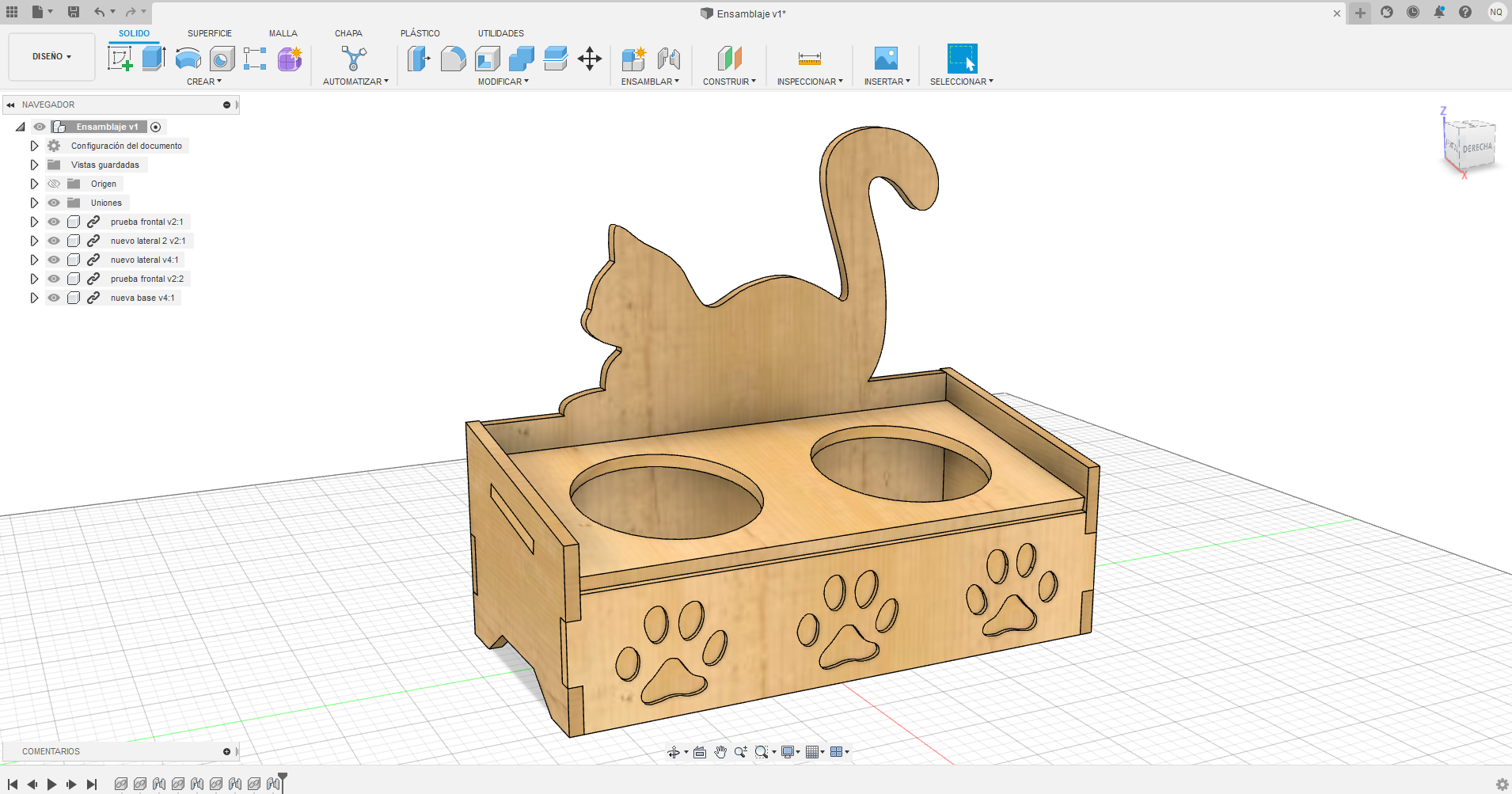Screen dimensions: 1512x794
Task: Switch to the CHAPA tab
Action: 348,33
